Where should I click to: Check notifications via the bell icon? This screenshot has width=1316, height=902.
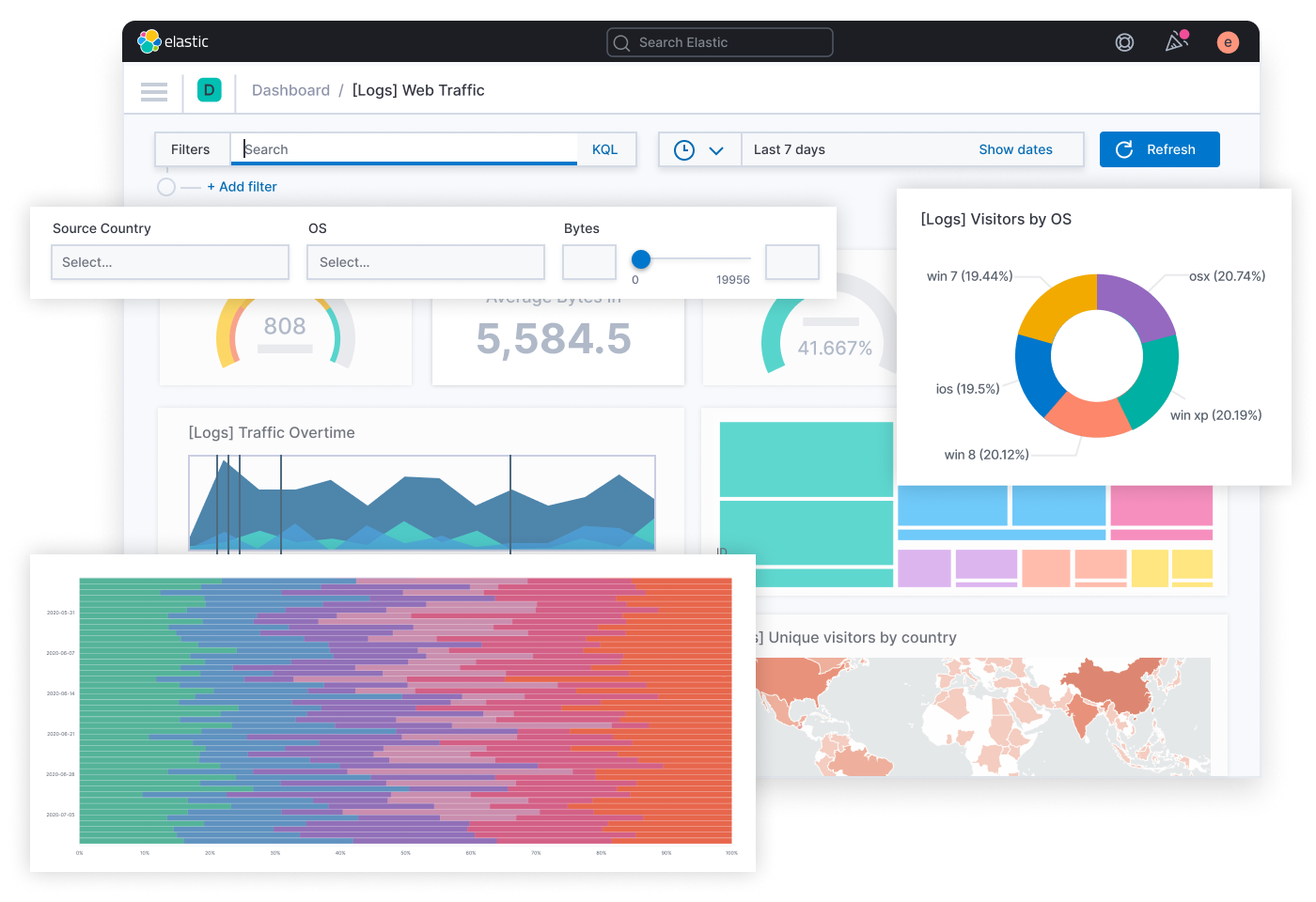click(1176, 42)
